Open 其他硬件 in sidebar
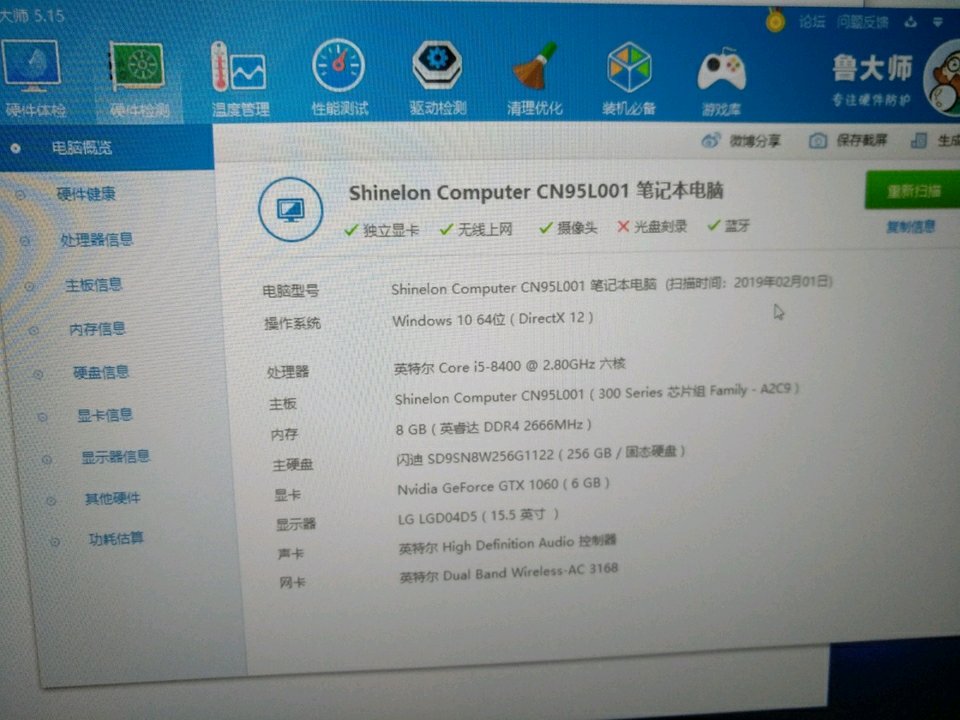Image resolution: width=960 pixels, height=720 pixels. [113, 498]
